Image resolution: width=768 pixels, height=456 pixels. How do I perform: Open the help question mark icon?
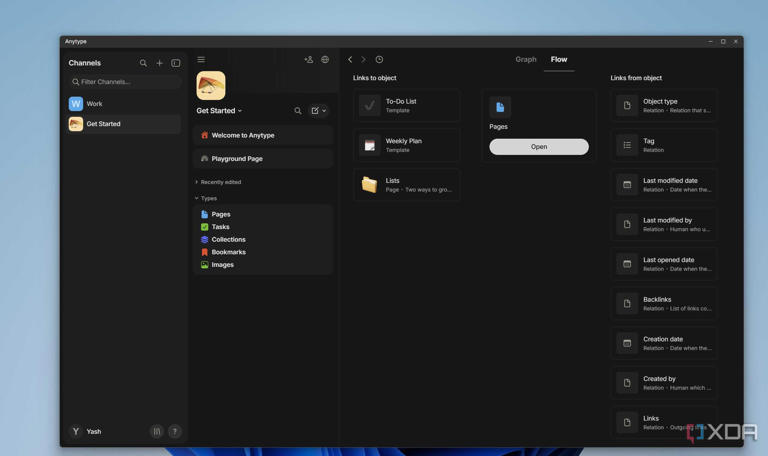pyautogui.click(x=174, y=432)
